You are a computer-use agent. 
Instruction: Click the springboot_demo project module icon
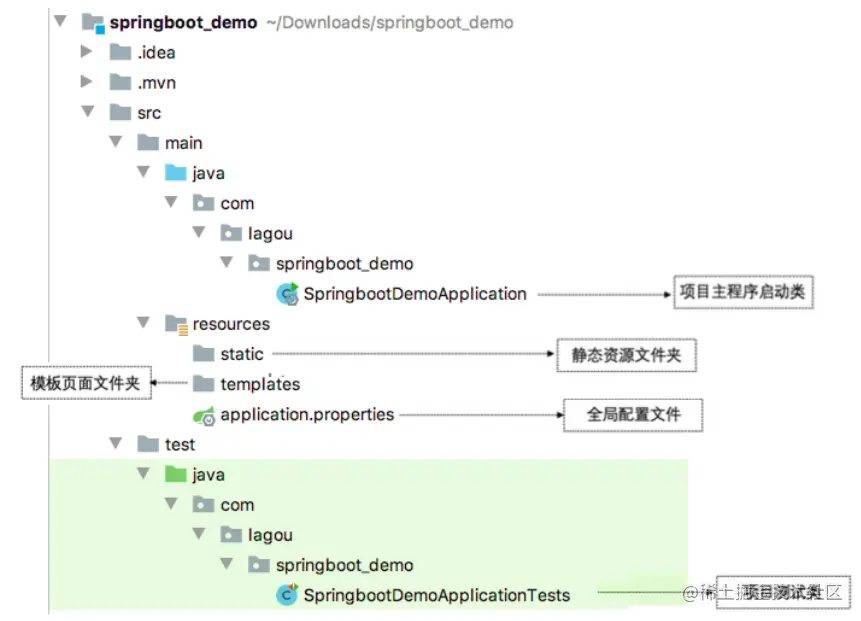[x=93, y=23]
